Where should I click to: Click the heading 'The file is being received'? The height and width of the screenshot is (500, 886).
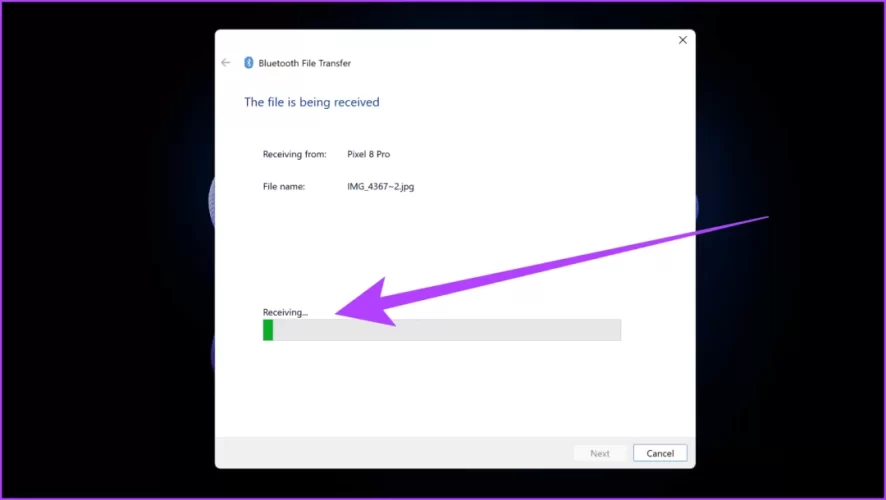(x=311, y=102)
